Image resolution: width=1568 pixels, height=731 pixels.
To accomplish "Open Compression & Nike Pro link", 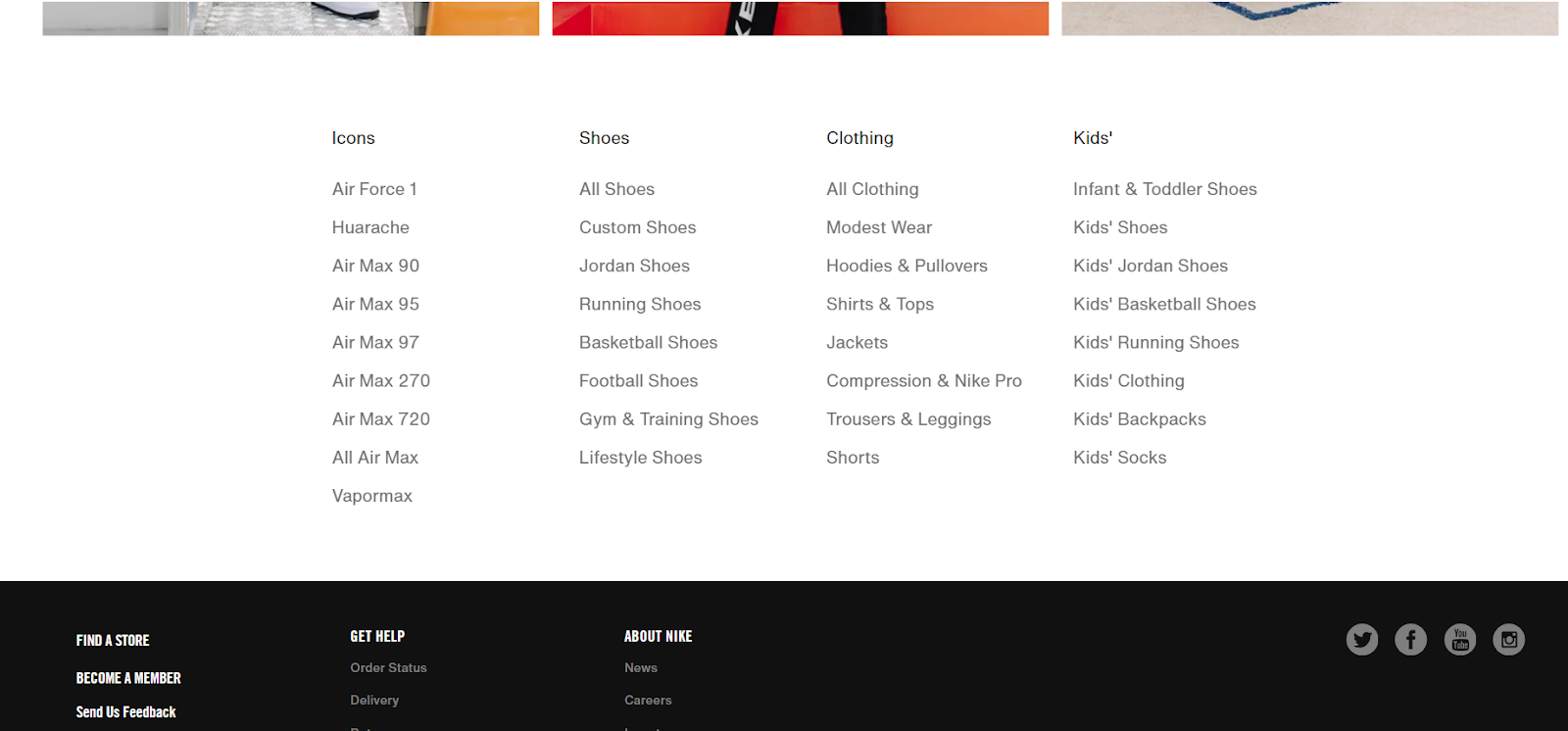I will click(924, 380).
